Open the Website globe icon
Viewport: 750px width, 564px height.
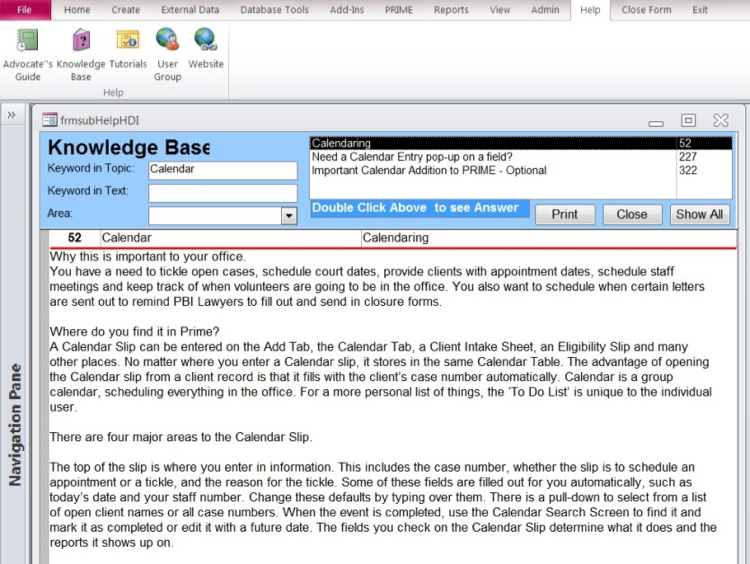pyautogui.click(x=206, y=41)
